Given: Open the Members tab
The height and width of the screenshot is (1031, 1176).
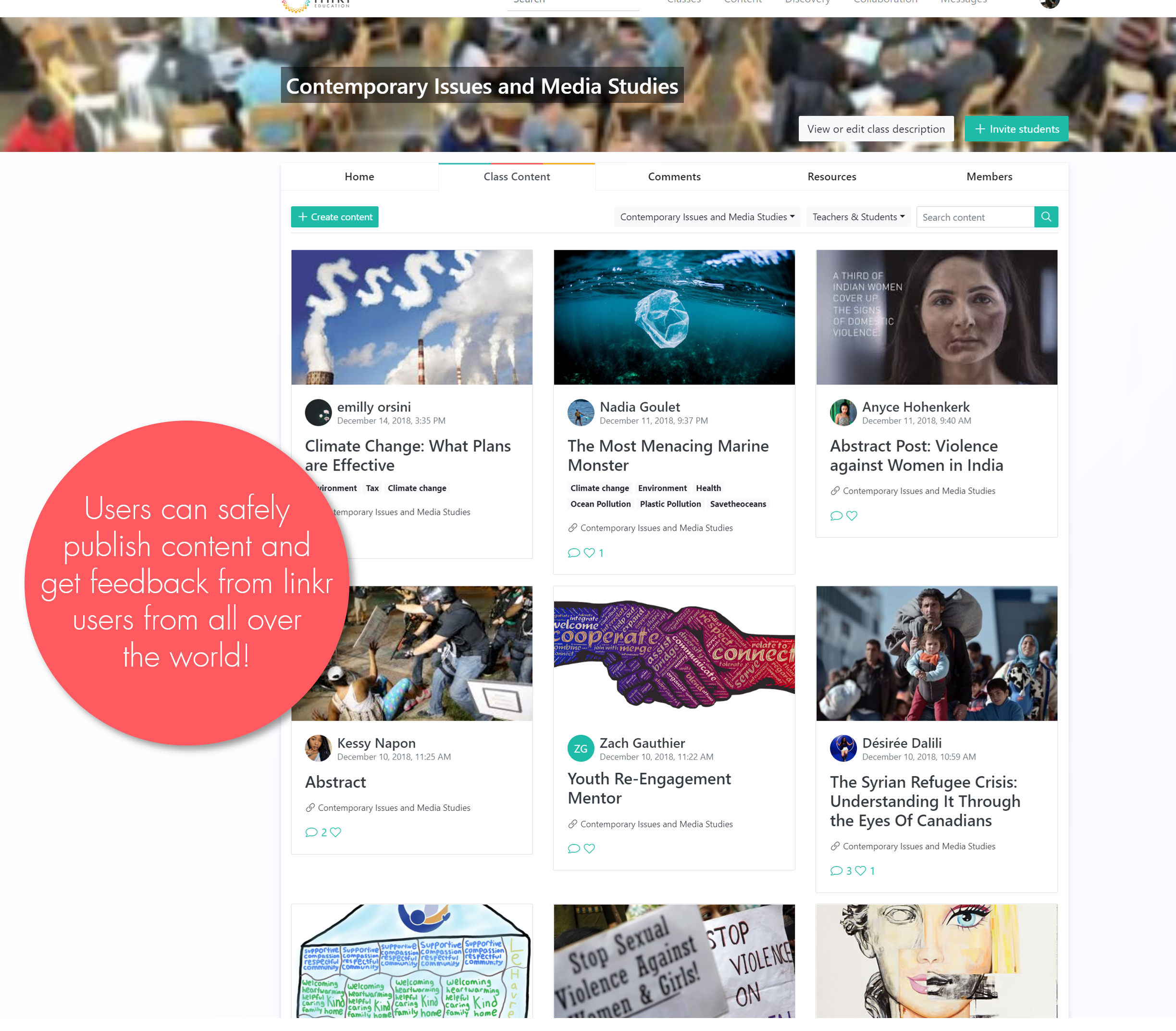Looking at the screenshot, I should point(989,176).
